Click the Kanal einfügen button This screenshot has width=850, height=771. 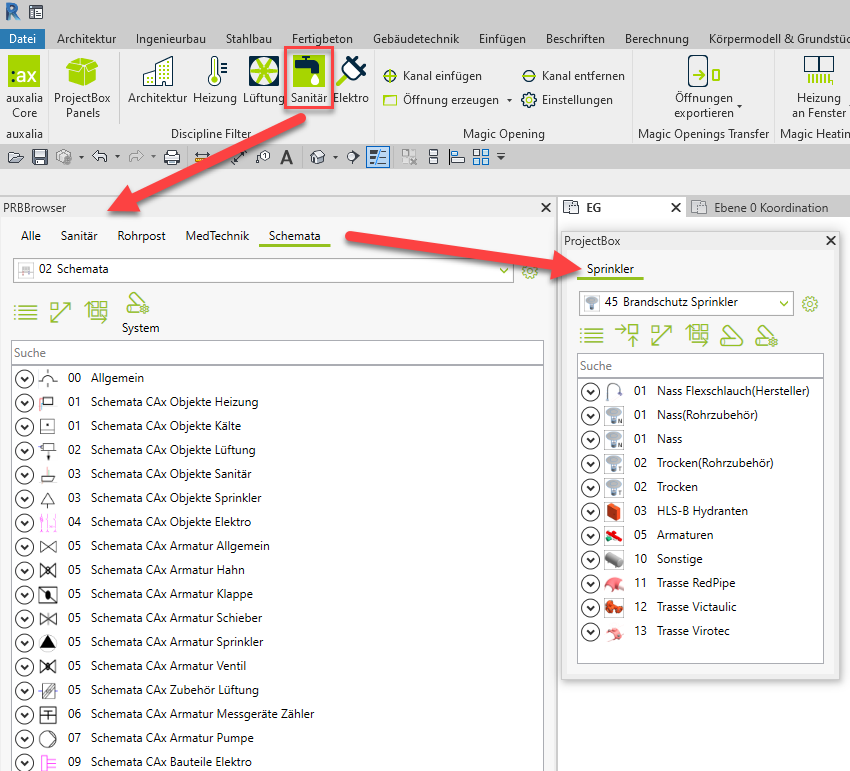point(433,76)
